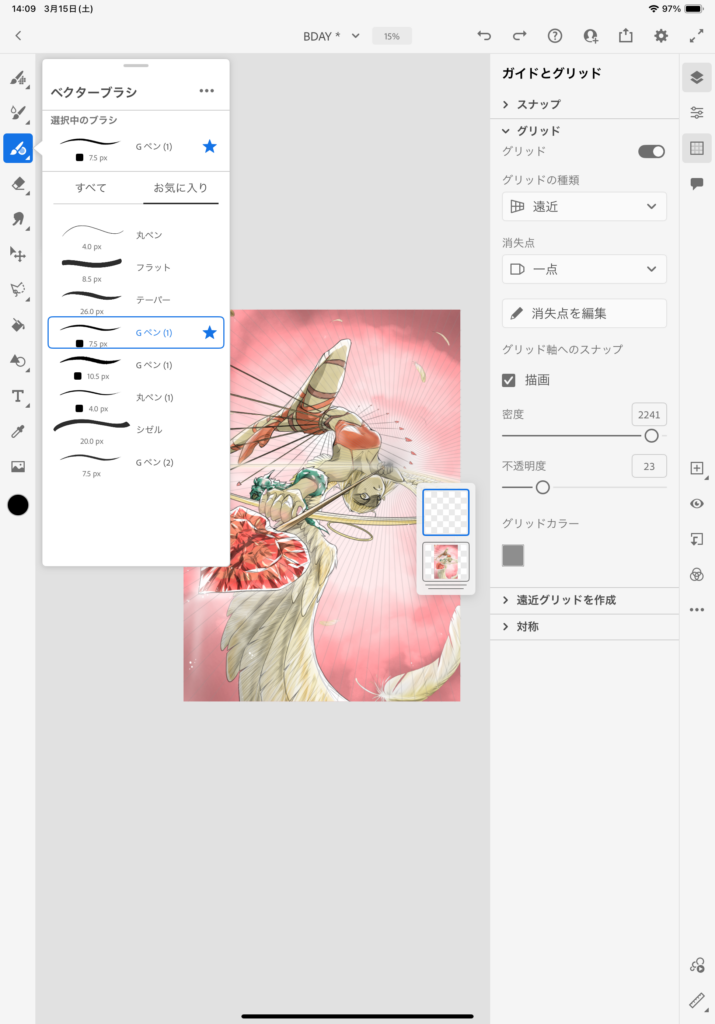
Task: Toggle layer visibility eye icon
Action: pyautogui.click(x=697, y=504)
